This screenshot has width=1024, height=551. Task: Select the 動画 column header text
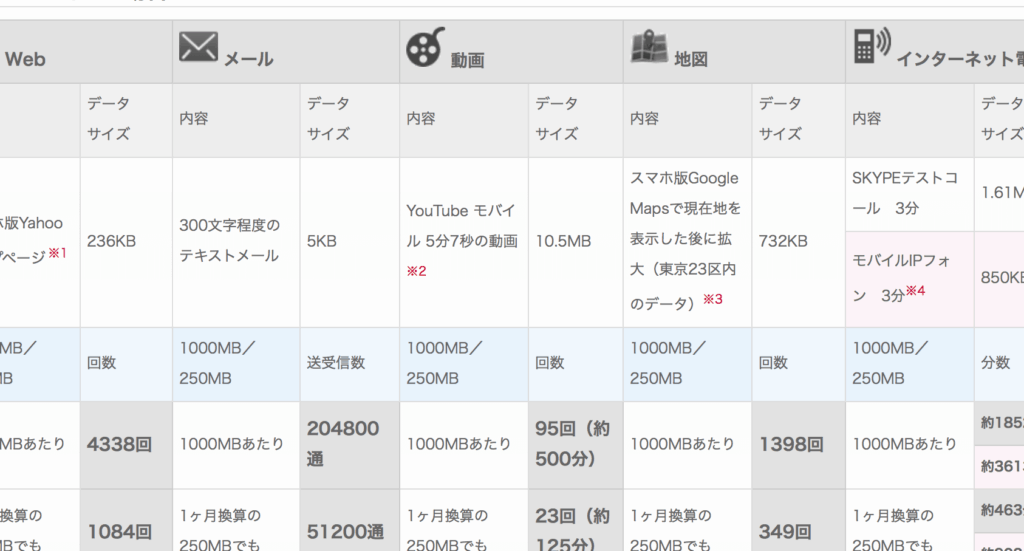point(467,60)
